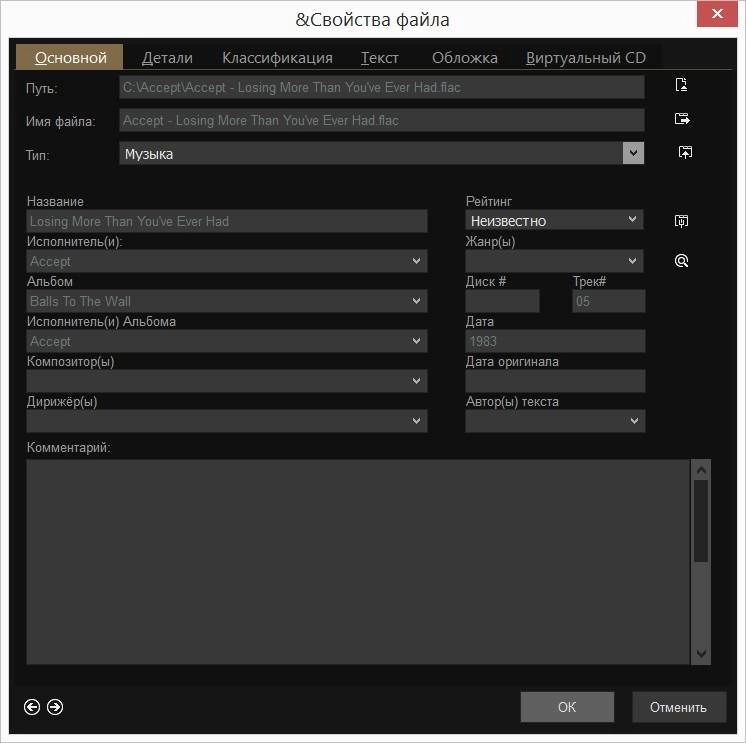Go to previous file with the left arrow icon
Screen dimensions: 746x743
[32, 707]
